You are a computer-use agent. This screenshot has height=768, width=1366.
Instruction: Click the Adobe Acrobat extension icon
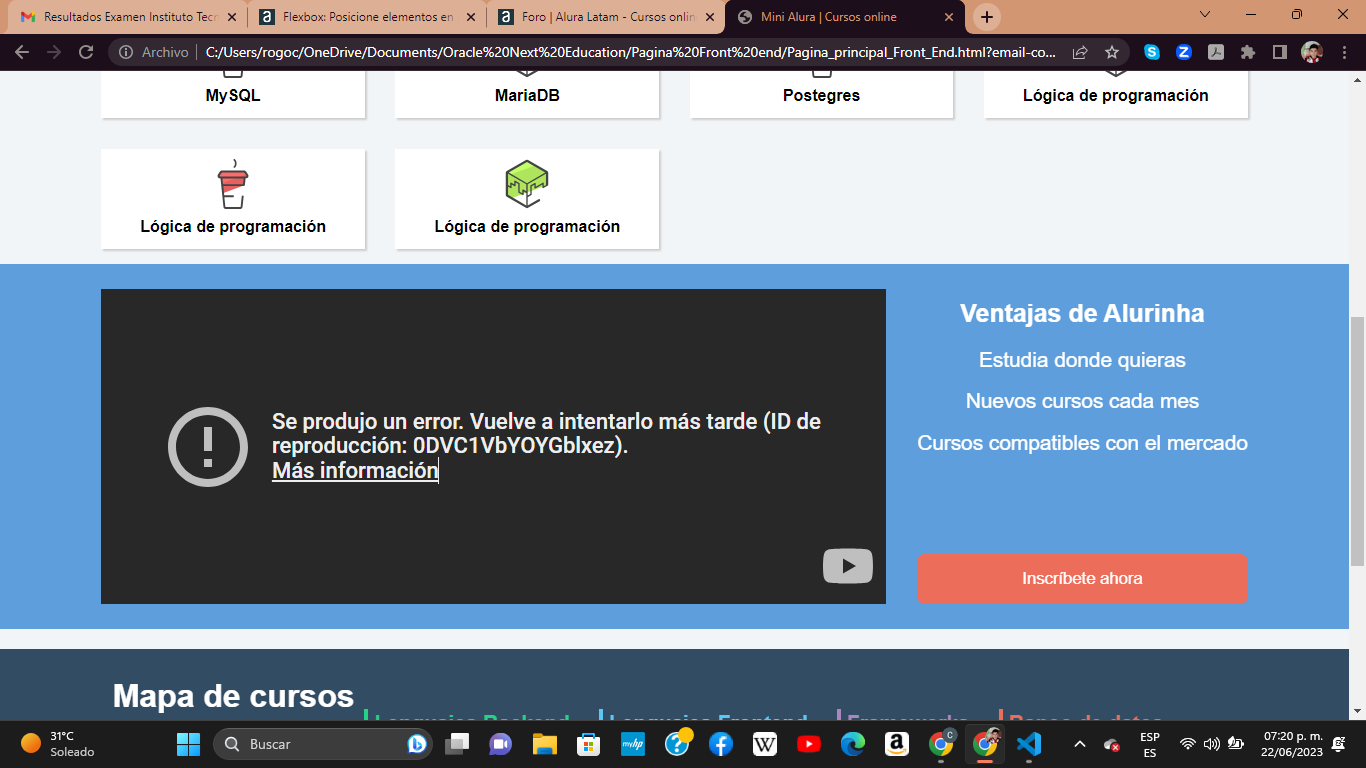[1216, 52]
